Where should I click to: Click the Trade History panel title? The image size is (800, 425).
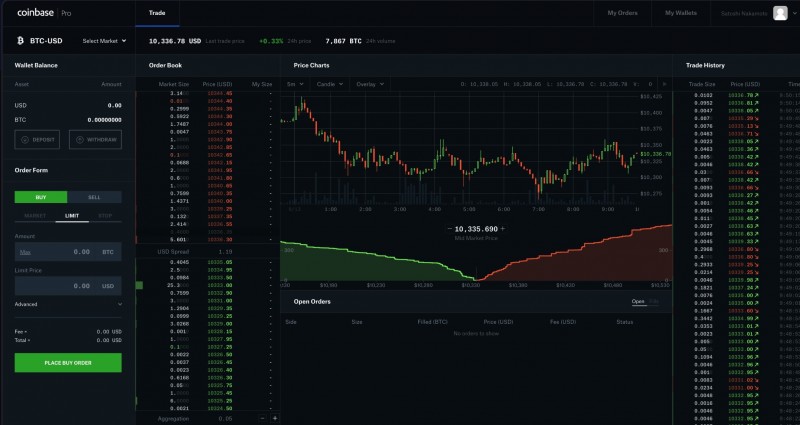pos(705,65)
